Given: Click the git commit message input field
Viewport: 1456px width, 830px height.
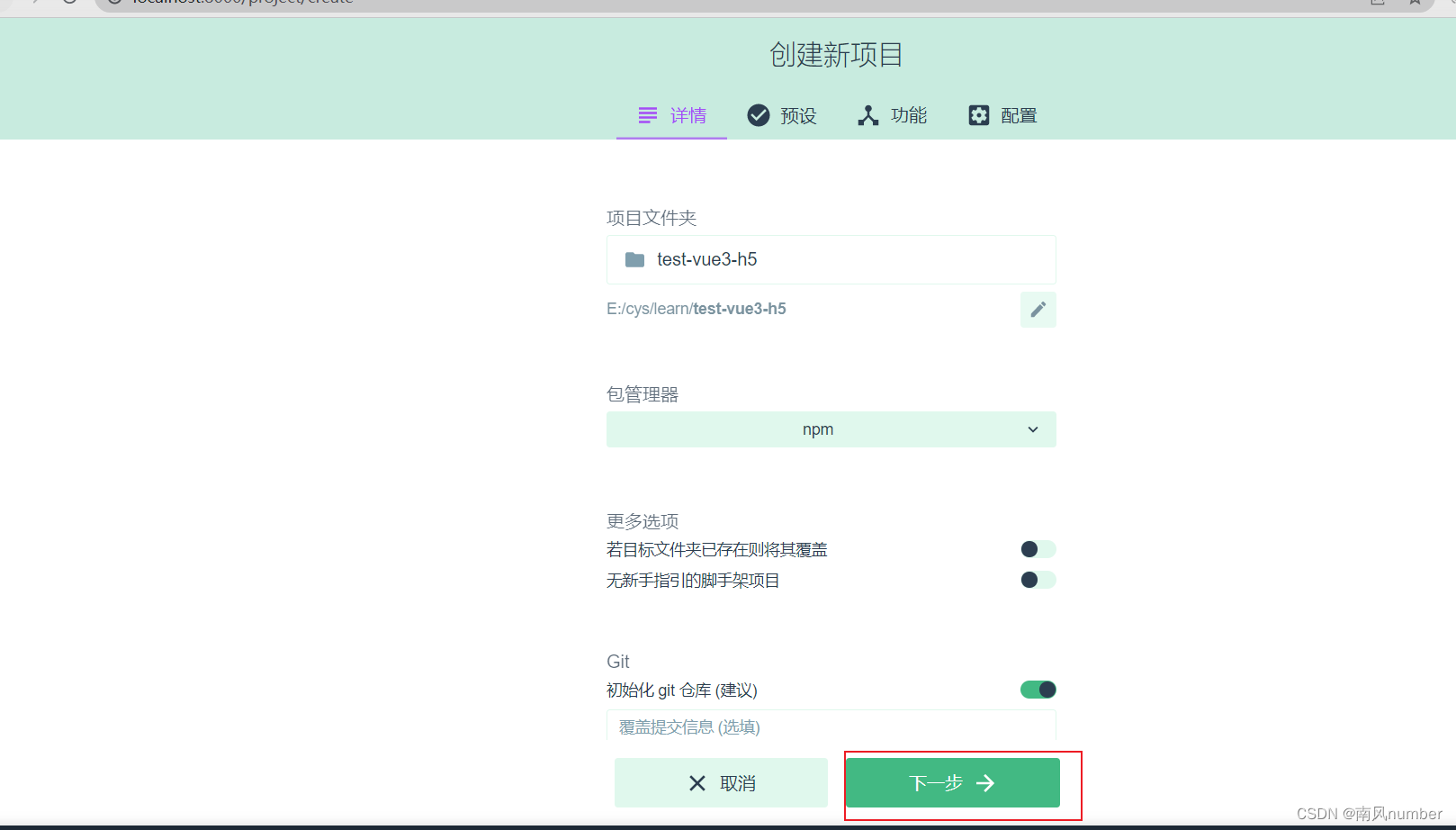Looking at the screenshot, I should 831,726.
